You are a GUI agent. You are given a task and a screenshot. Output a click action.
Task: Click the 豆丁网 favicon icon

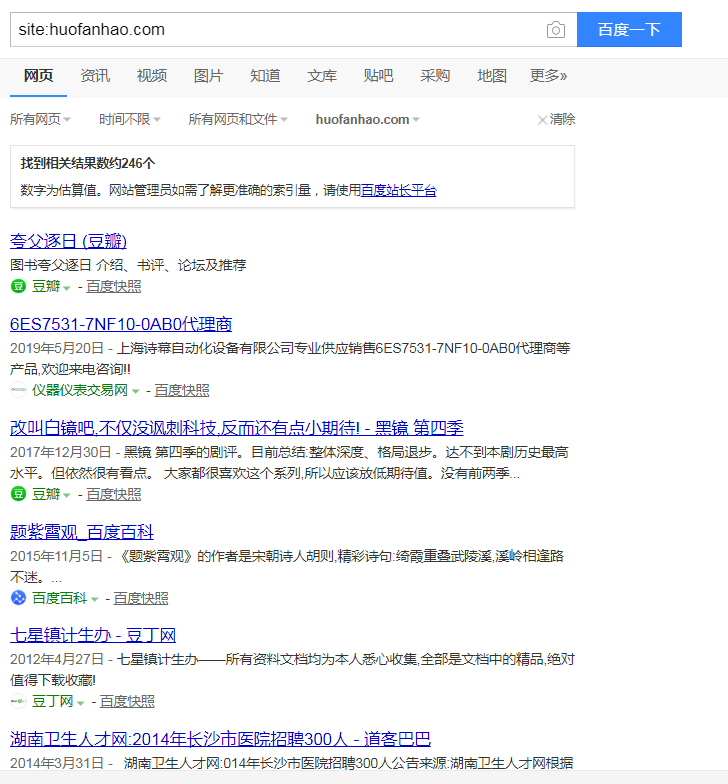[x=18, y=702]
